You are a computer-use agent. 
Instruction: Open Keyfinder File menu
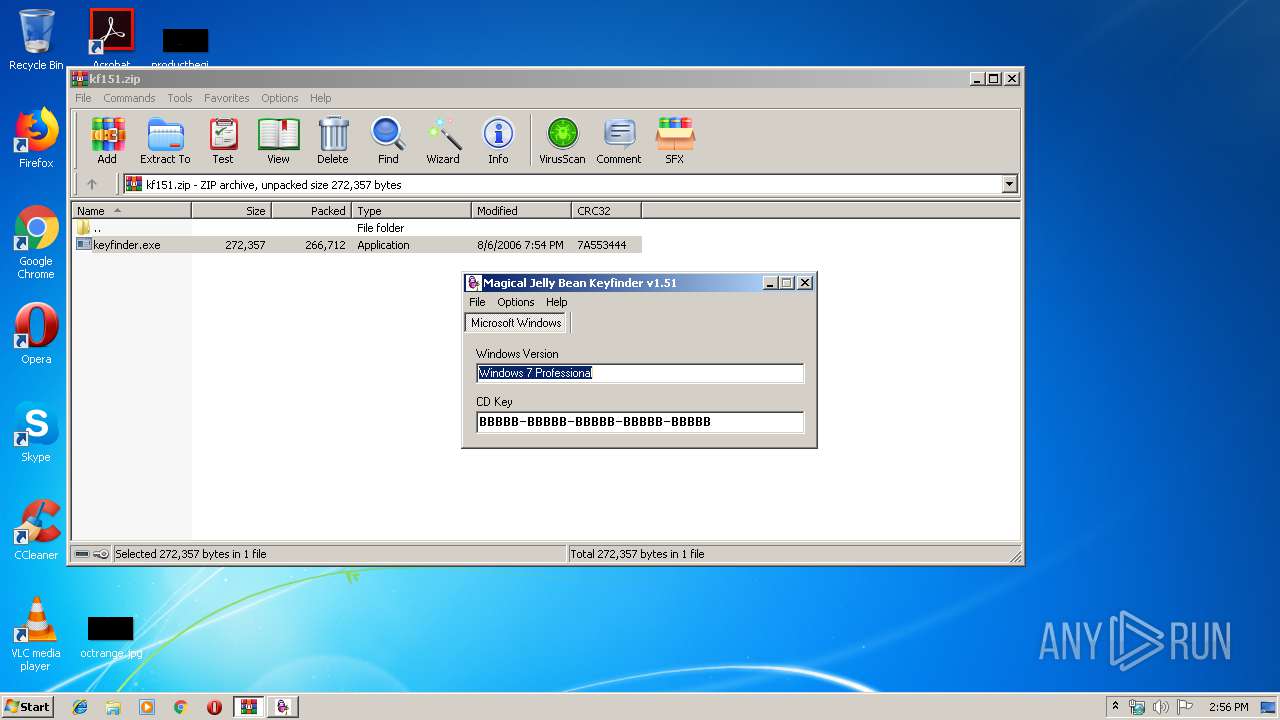click(477, 302)
